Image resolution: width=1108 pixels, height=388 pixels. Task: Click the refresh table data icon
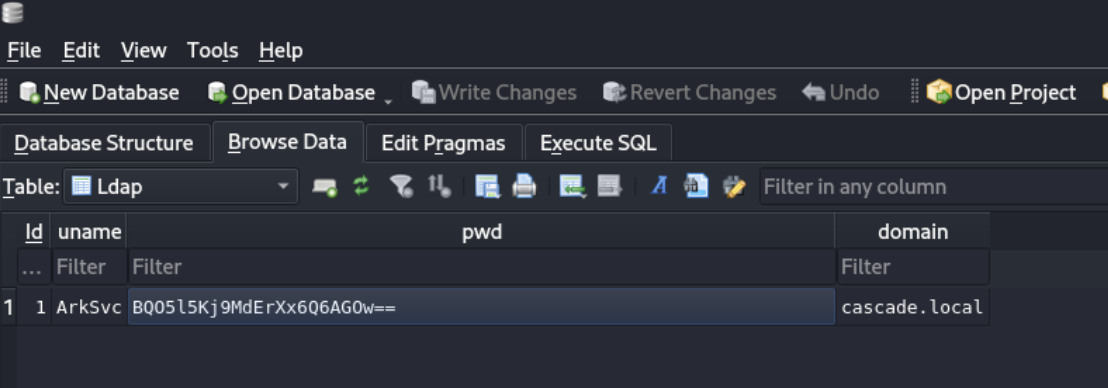[361, 187]
